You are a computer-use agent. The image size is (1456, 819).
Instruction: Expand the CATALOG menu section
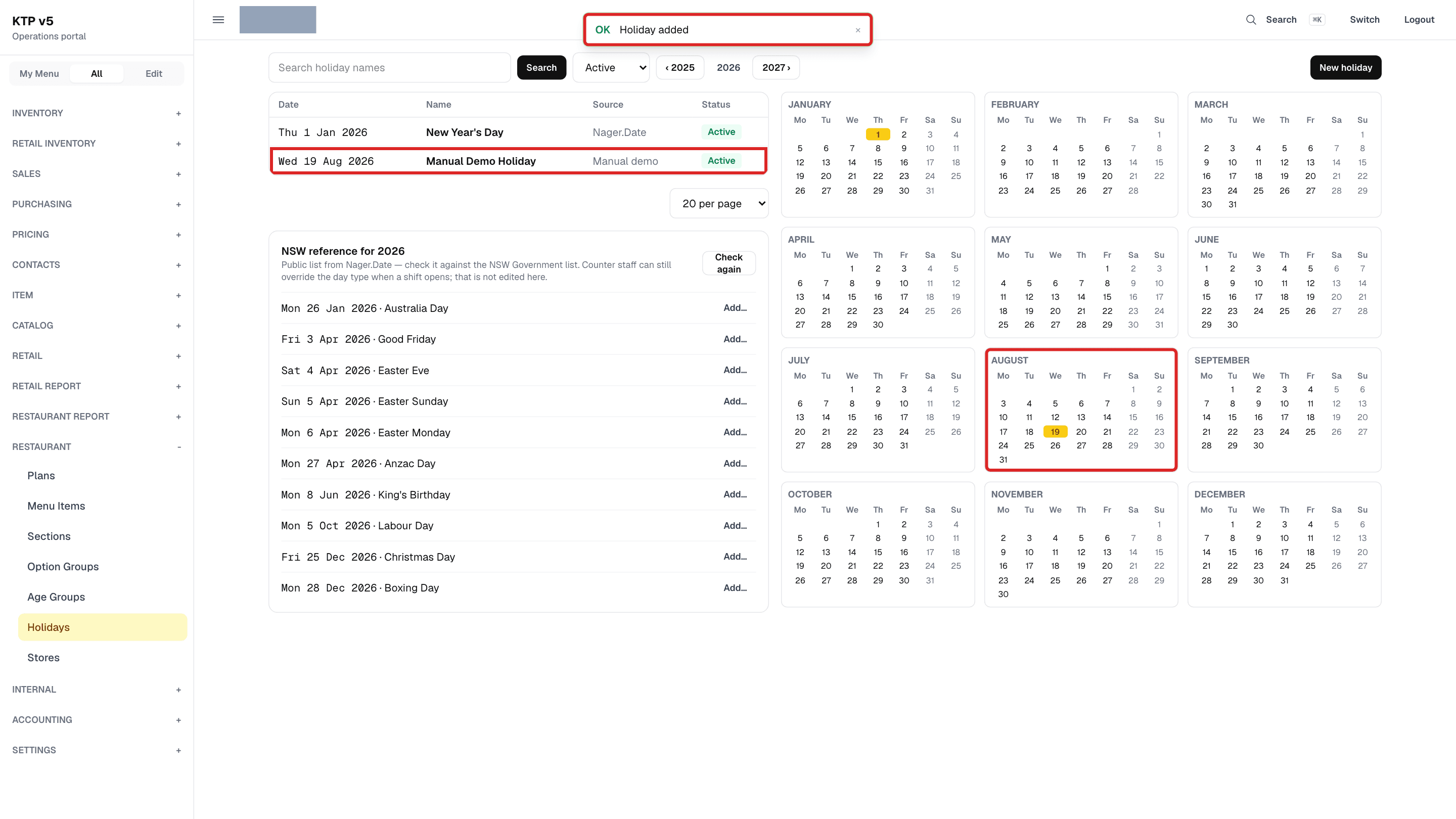coord(97,326)
